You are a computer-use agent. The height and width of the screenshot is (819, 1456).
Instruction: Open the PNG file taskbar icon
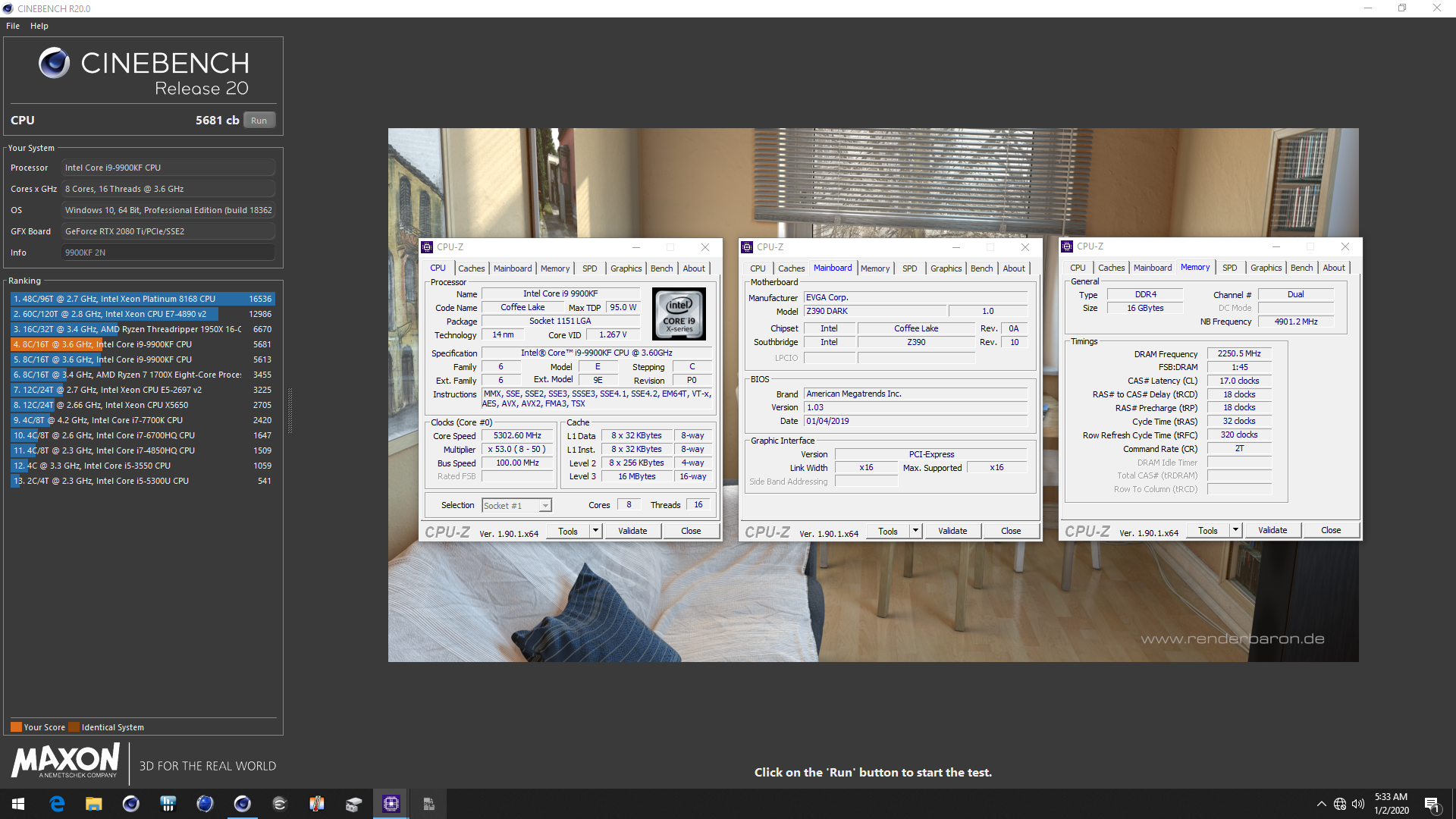pyautogui.click(x=428, y=804)
